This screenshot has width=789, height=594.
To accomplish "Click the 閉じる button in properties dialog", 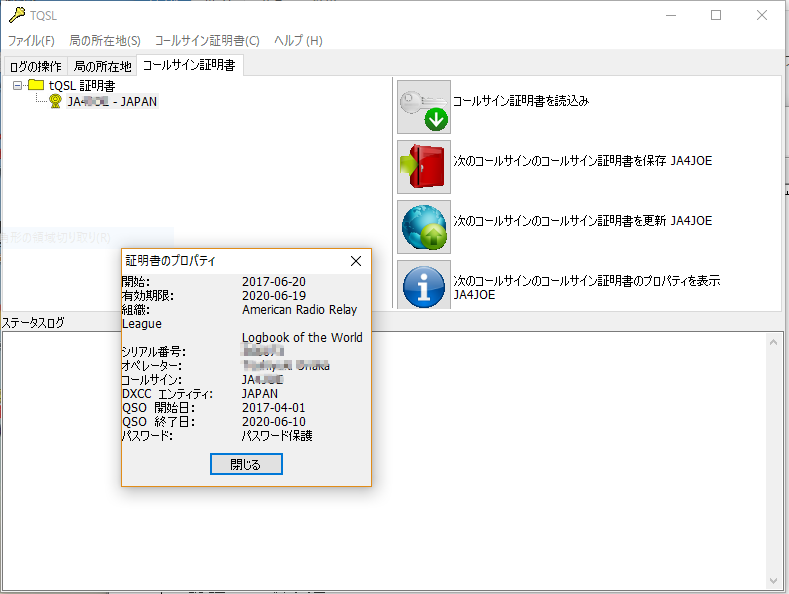I will point(246,464).
